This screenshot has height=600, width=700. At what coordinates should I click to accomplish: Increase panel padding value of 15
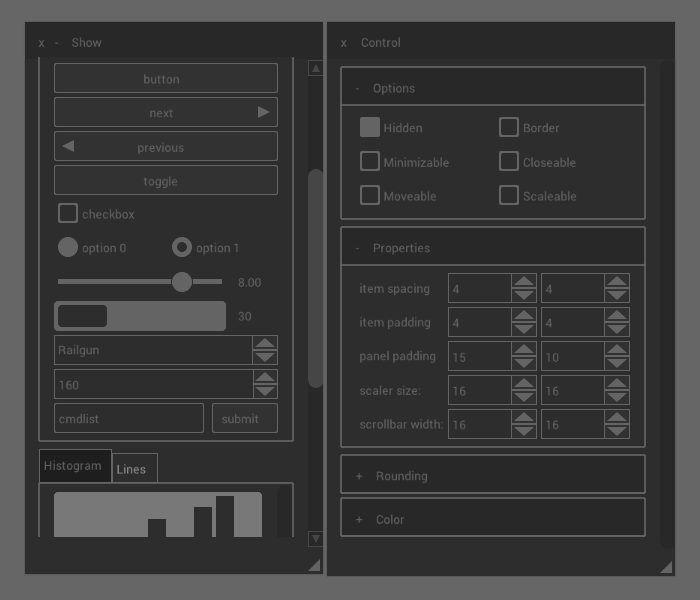[x=524, y=349]
